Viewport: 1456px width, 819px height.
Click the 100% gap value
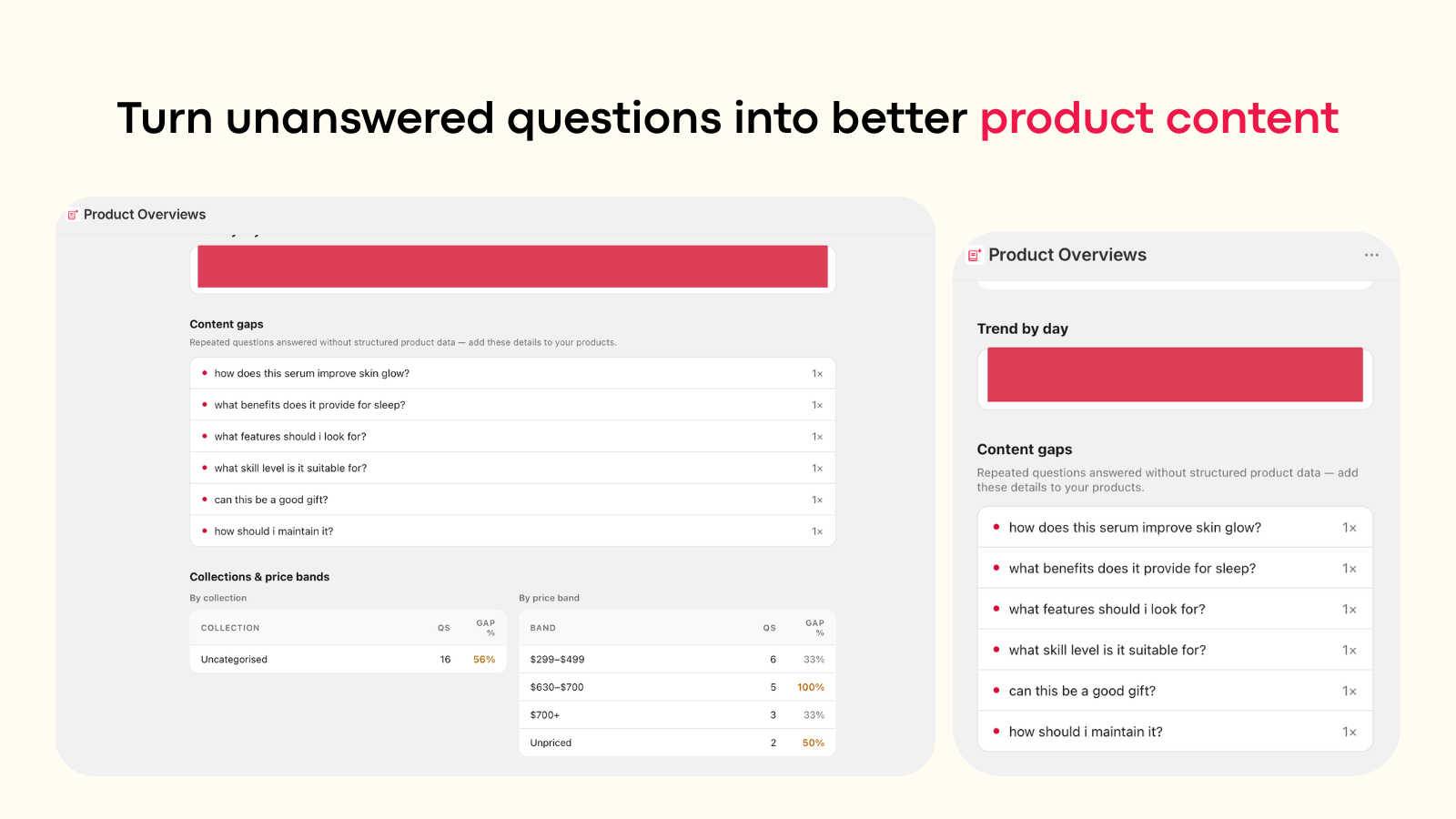811,687
